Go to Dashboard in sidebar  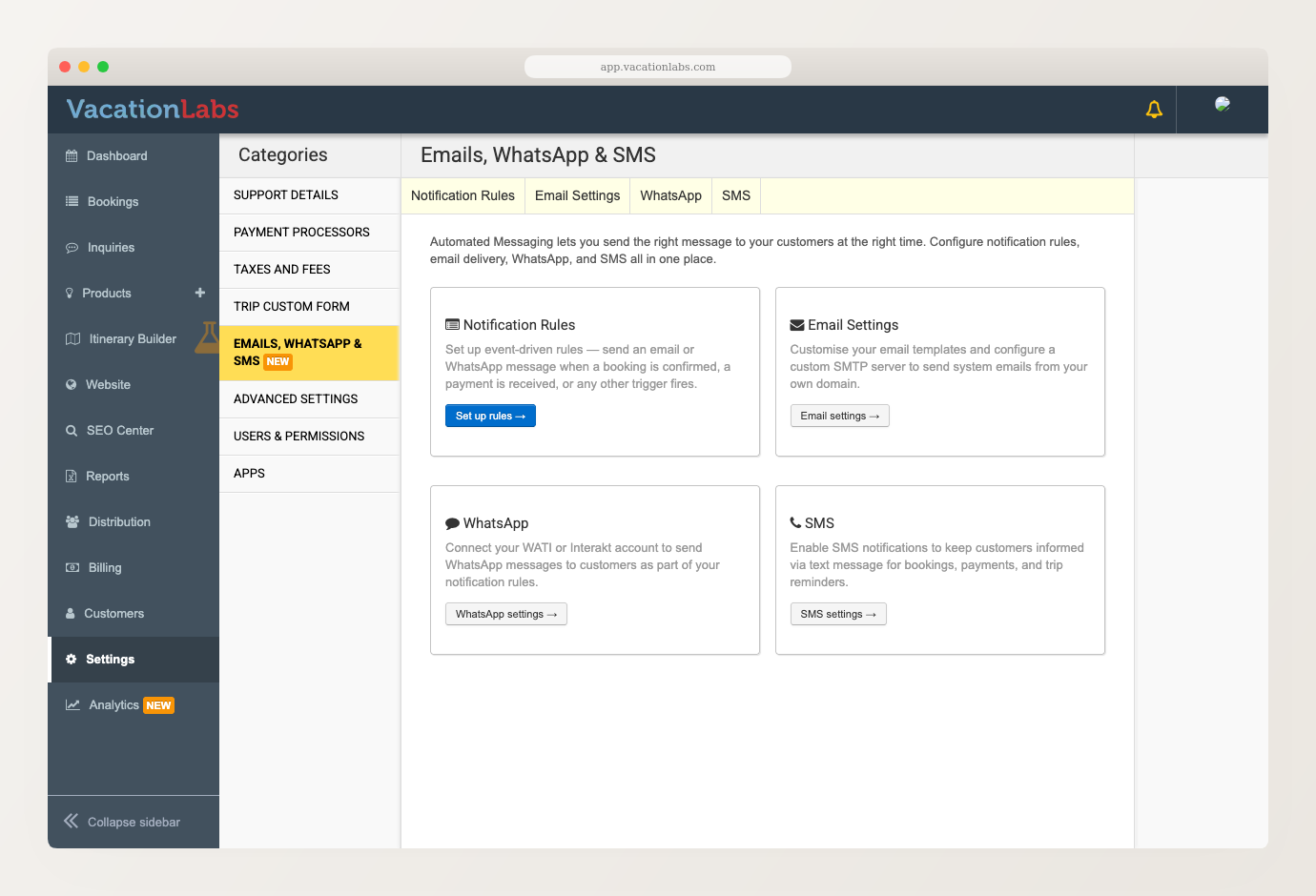(x=134, y=156)
